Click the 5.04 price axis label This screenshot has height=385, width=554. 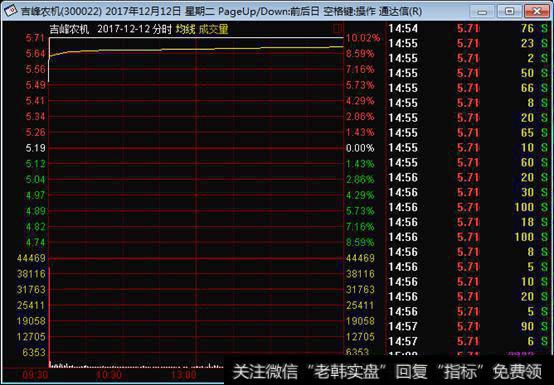pyautogui.click(x=35, y=179)
